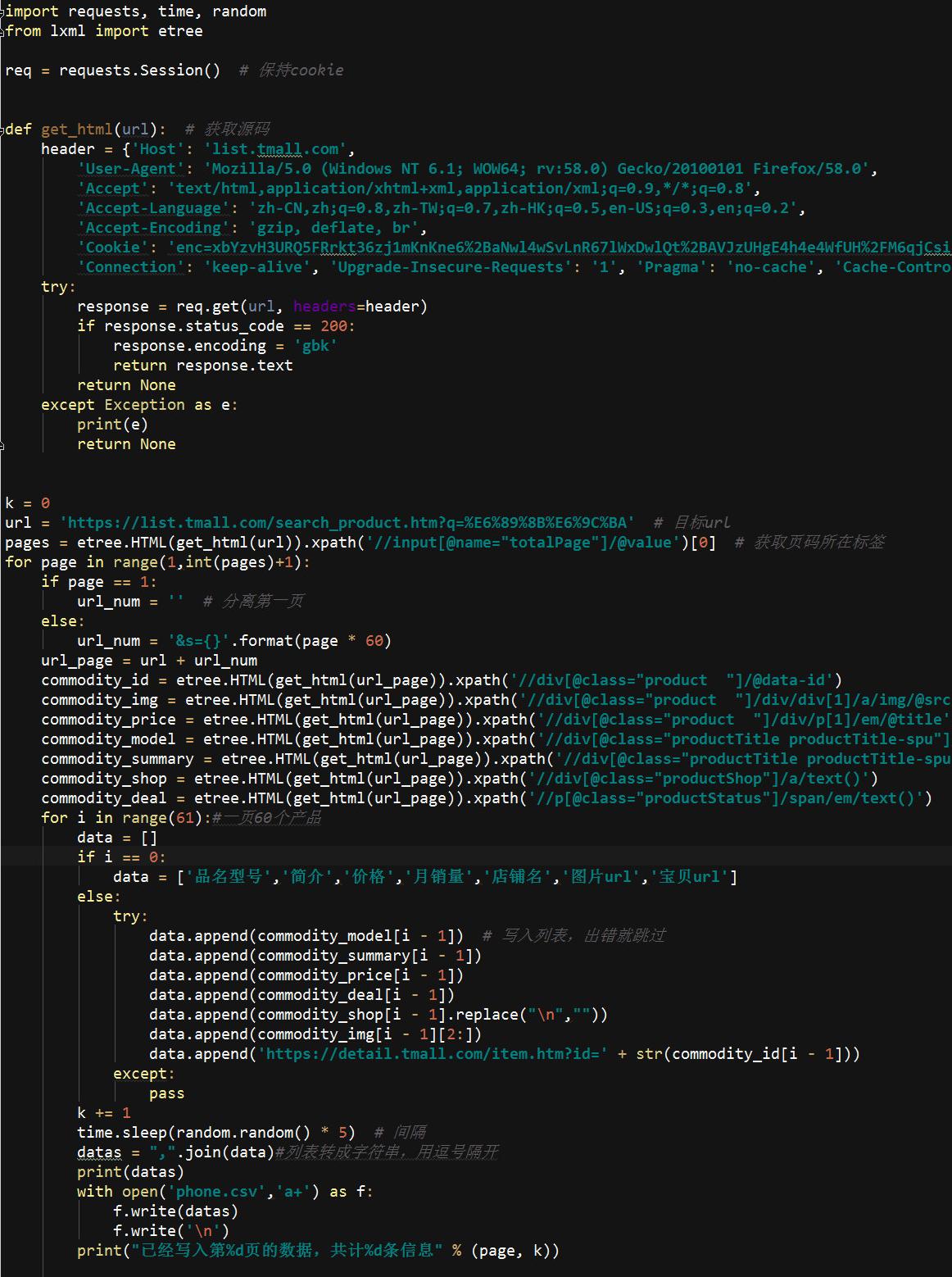Click the 'url_page = url + url_num' line
This screenshot has width=952, height=1277.
[x=149, y=661]
